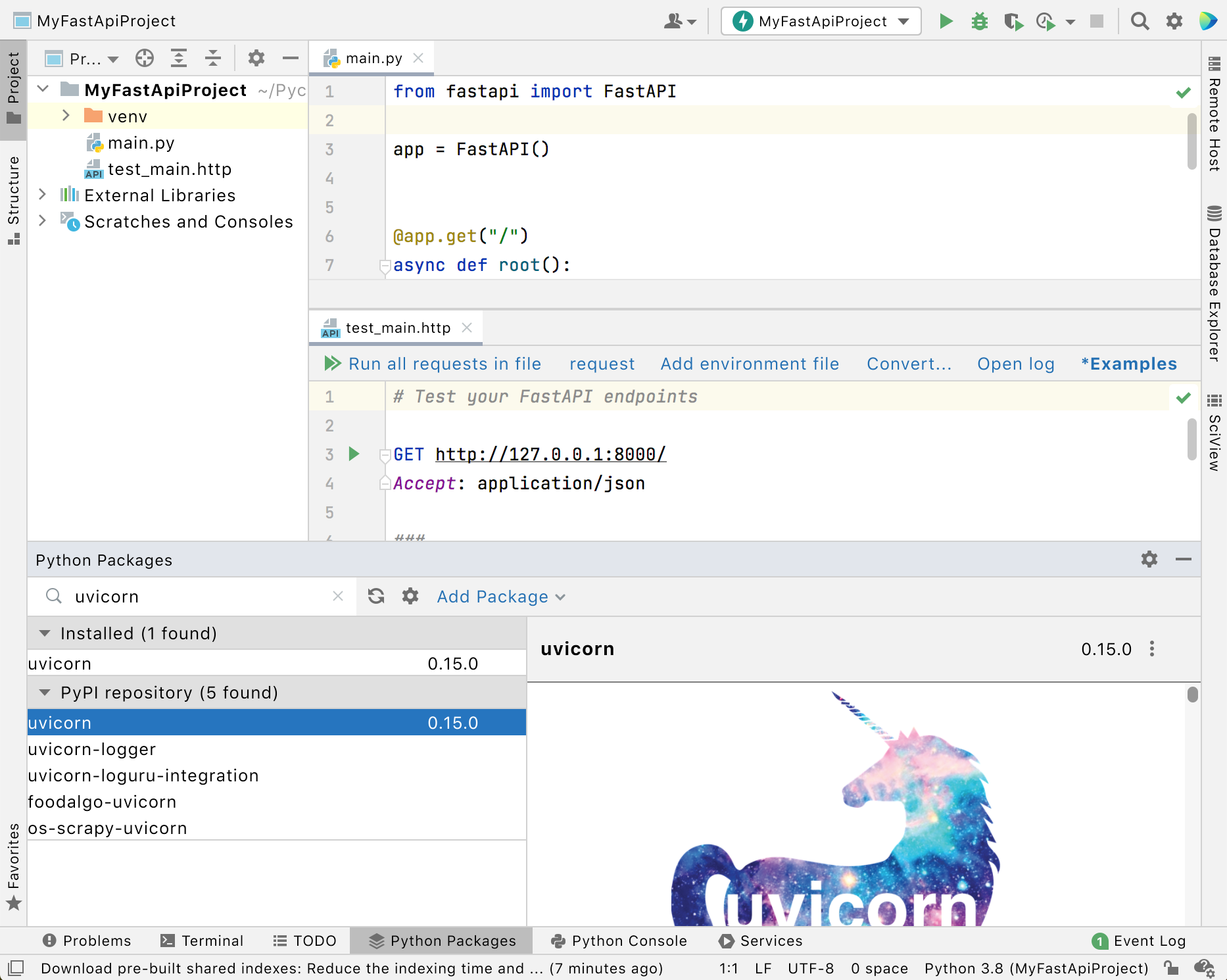Viewport: 1227px width, 980px height.
Task: Open uvicorn package options via three-dot menu
Action: 1152,649
